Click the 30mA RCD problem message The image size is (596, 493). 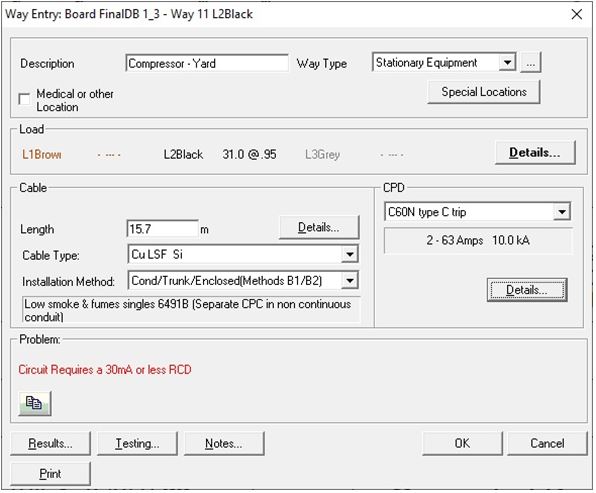[x=105, y=369]
